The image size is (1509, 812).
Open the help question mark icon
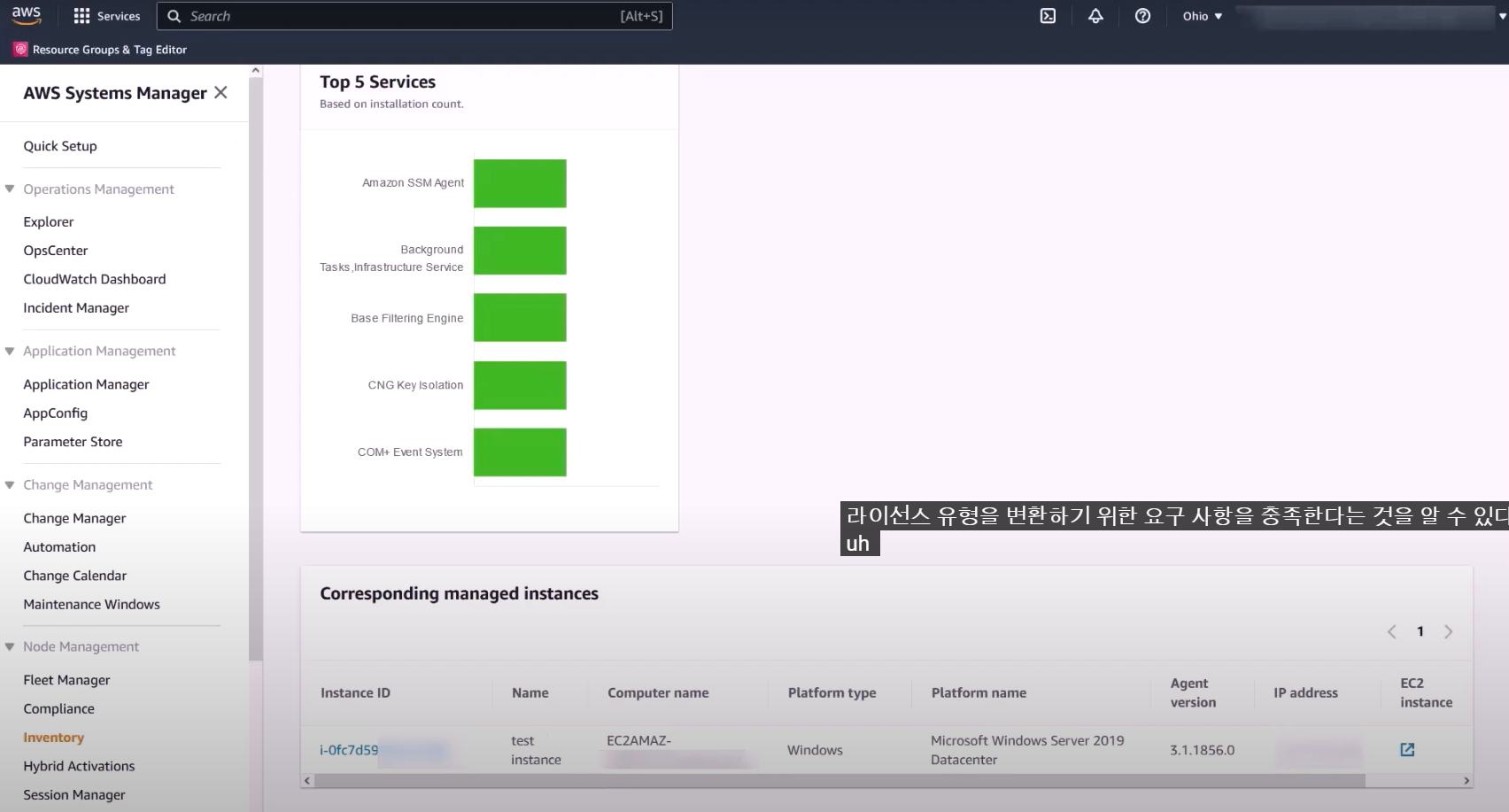coord(1142,16)
